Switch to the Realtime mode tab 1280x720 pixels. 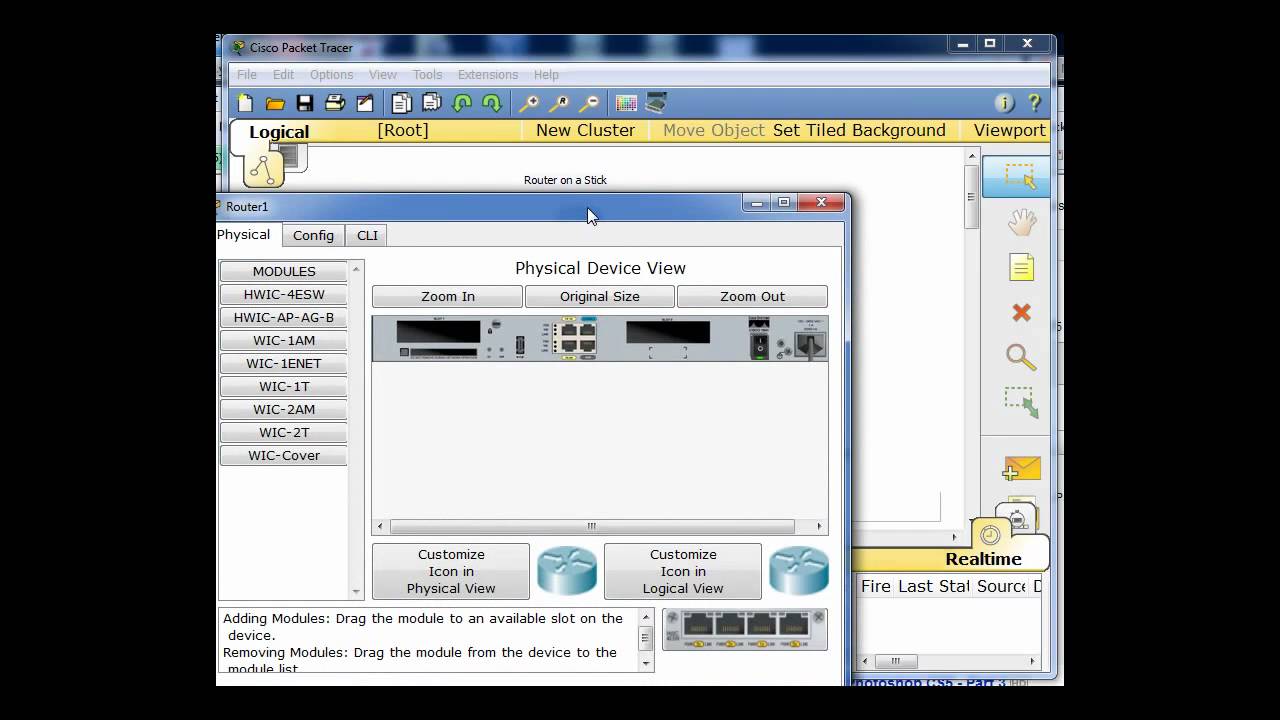[984, 559]
